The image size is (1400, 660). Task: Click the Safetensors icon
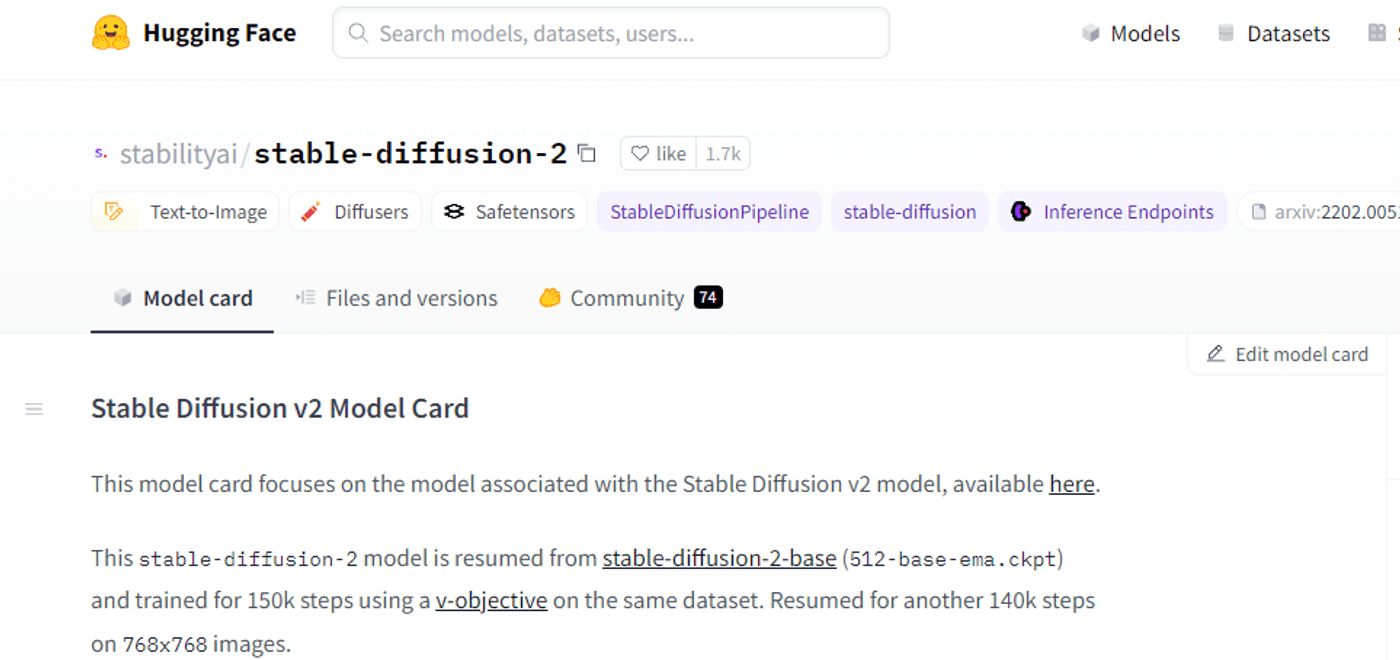click(x=455, y=211)
